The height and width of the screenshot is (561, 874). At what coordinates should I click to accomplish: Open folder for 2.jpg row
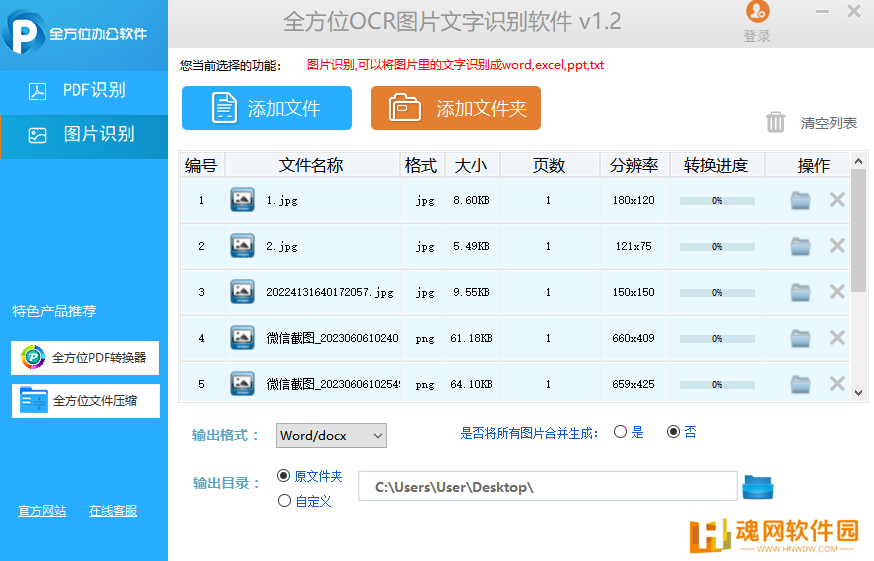coord(800,246)
